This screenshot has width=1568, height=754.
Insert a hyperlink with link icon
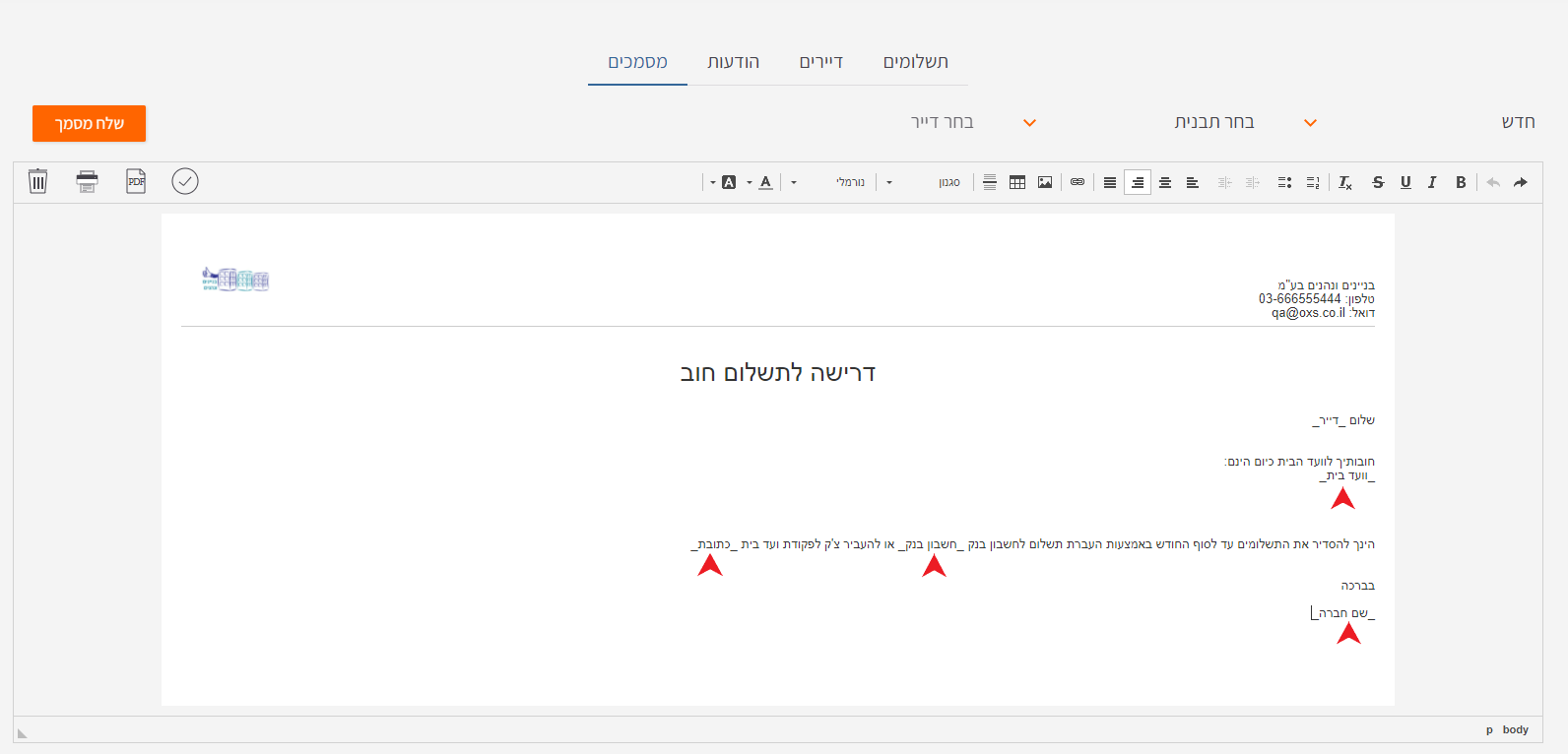point(1078,182)
